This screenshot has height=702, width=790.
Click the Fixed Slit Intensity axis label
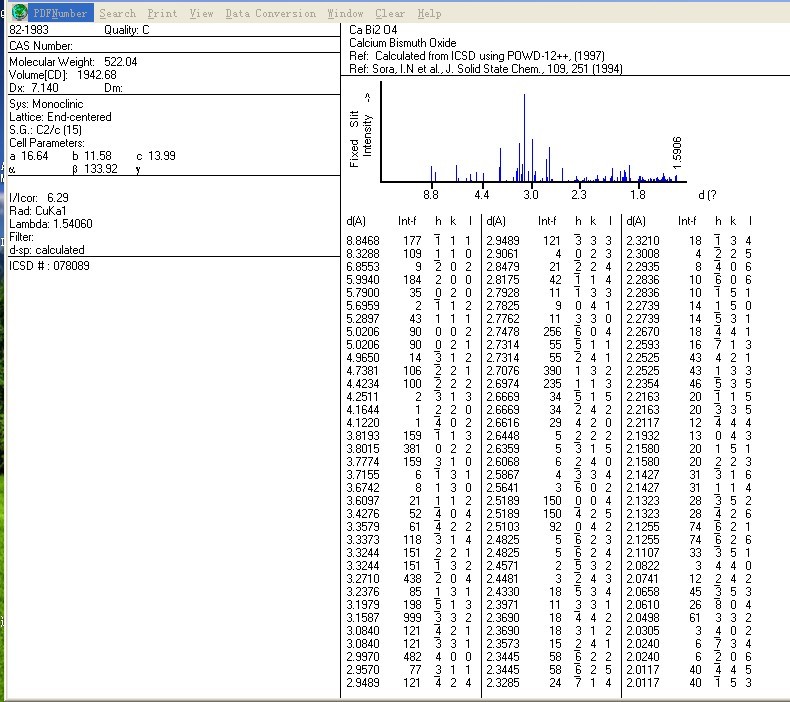point(360,130)
